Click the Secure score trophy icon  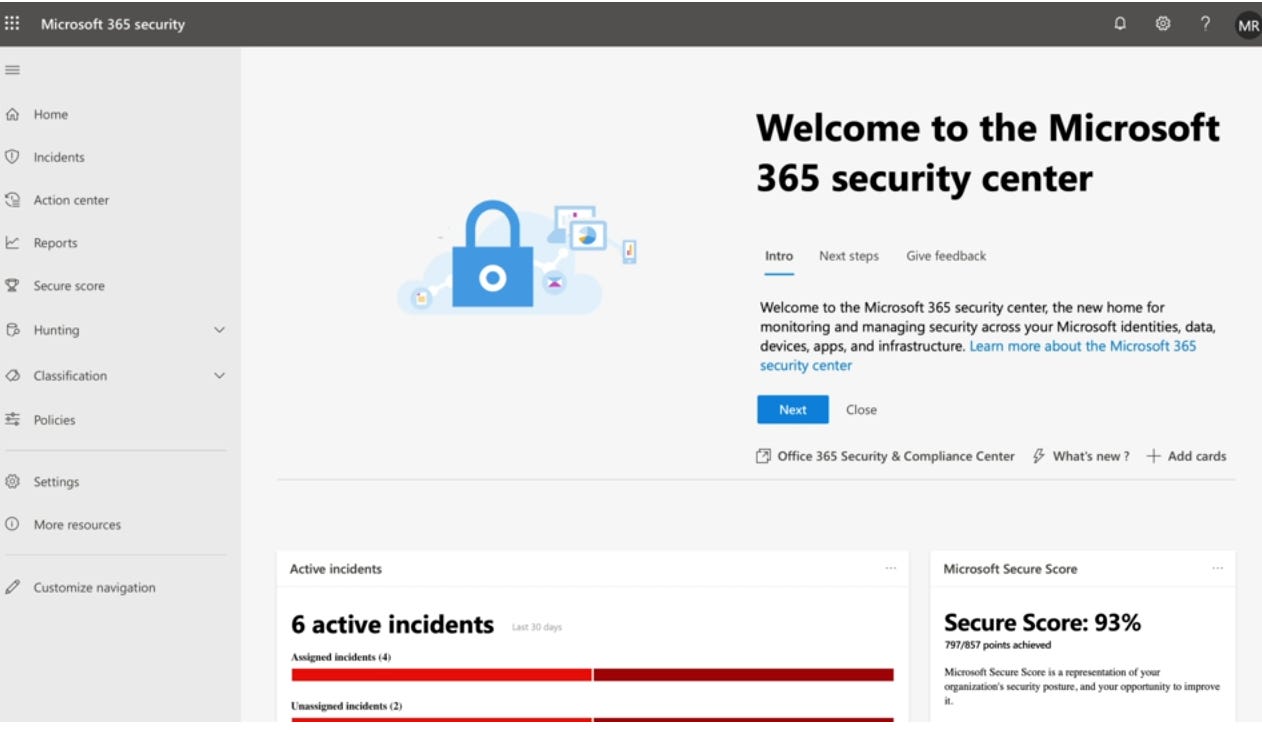point(13,285)
